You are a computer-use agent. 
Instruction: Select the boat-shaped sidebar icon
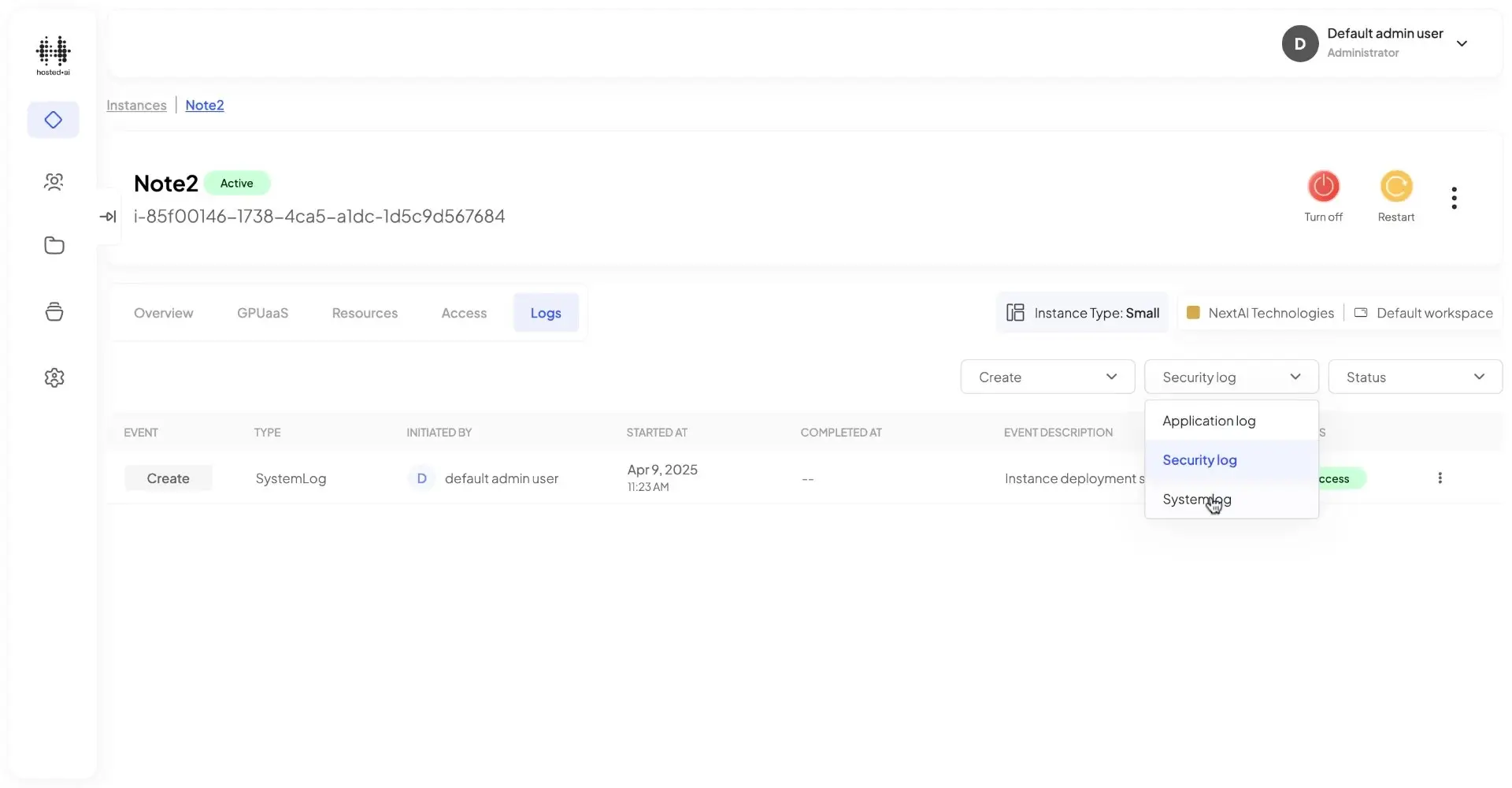click(x=53, y=311)
